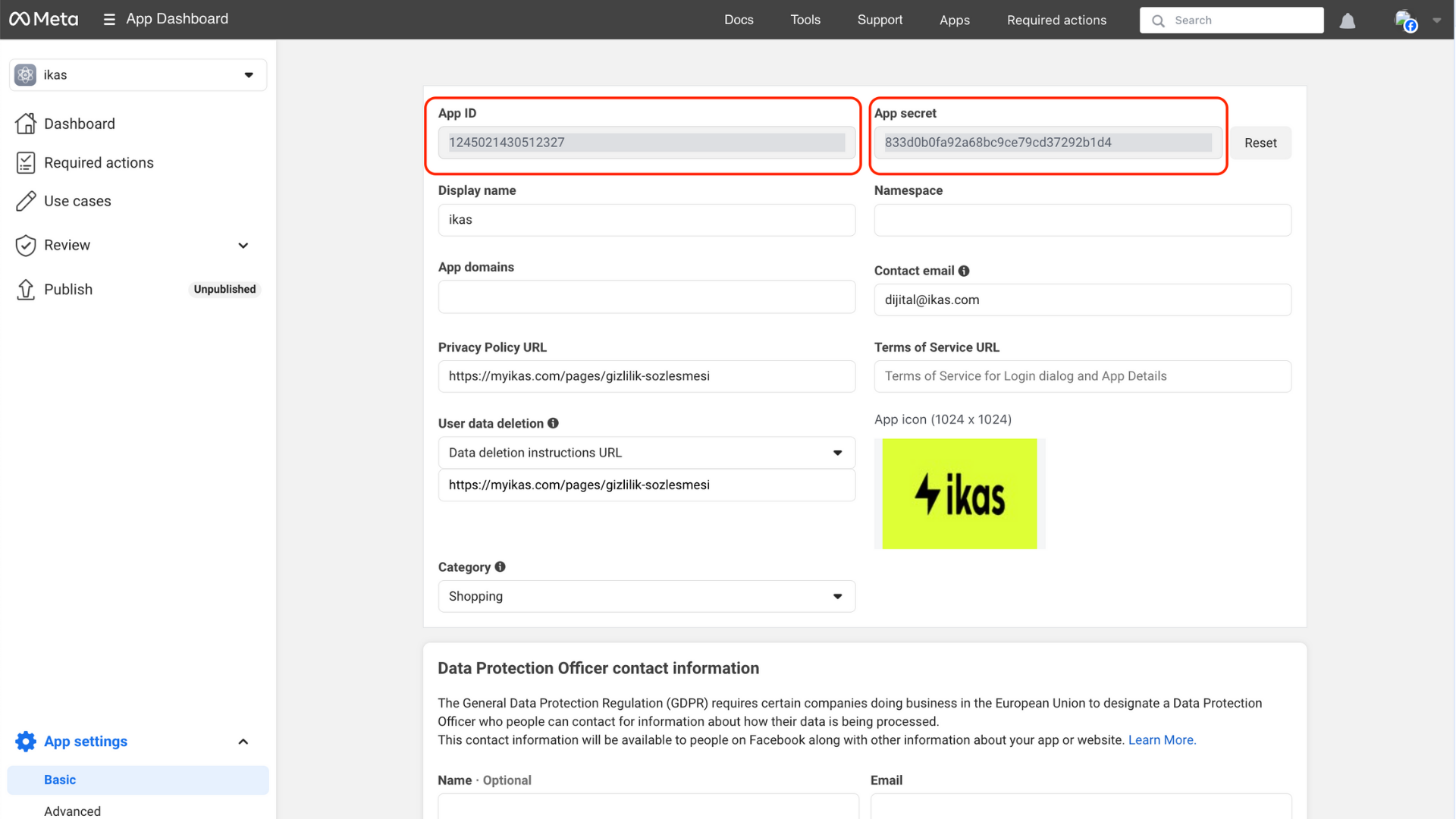Open the Data deletion instructions URL dropdown
The width and height of the screenshot is (1456, 819).
(x=647, y=453)
